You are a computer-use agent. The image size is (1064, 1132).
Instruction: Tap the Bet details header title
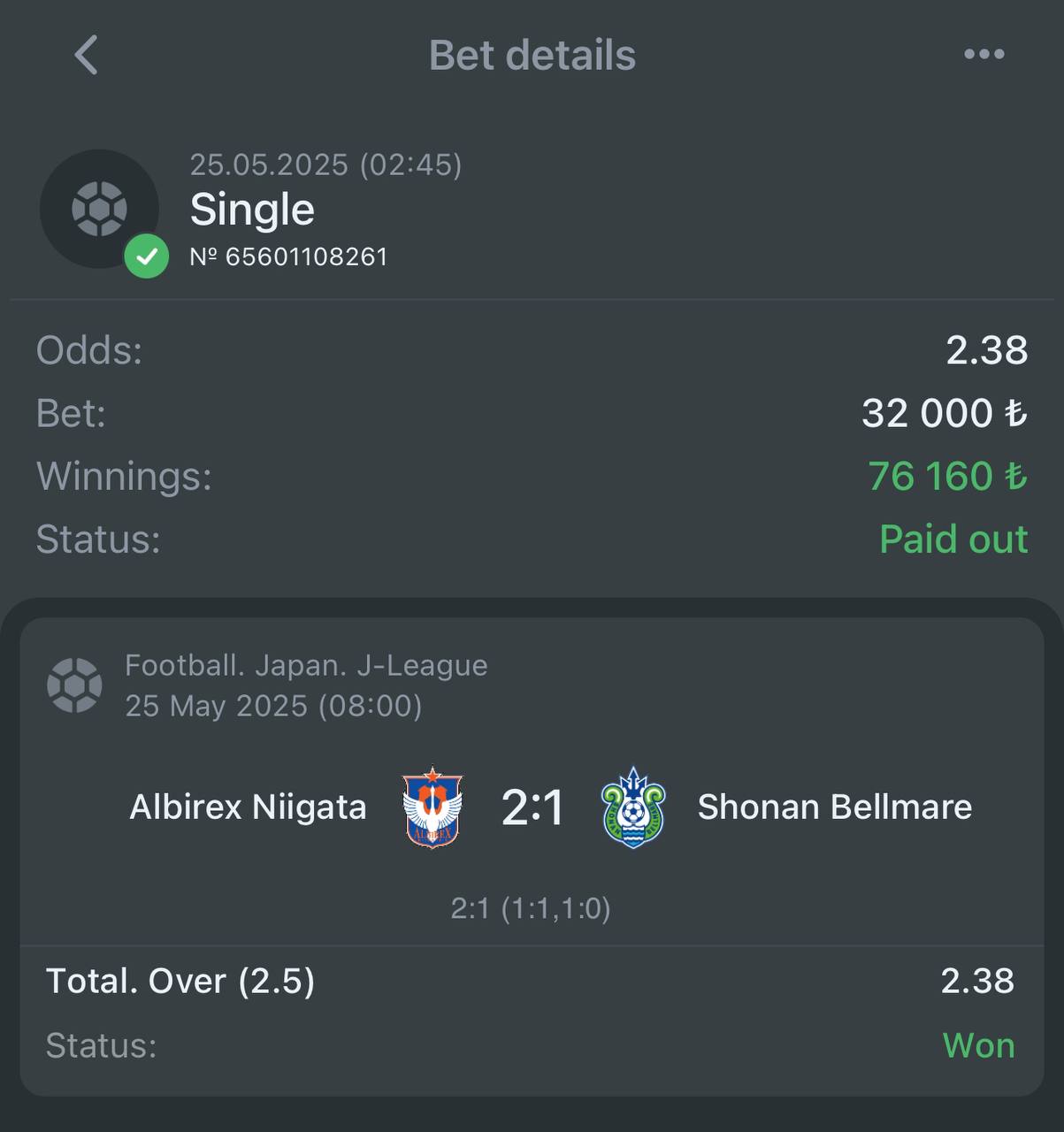(532, 55)
